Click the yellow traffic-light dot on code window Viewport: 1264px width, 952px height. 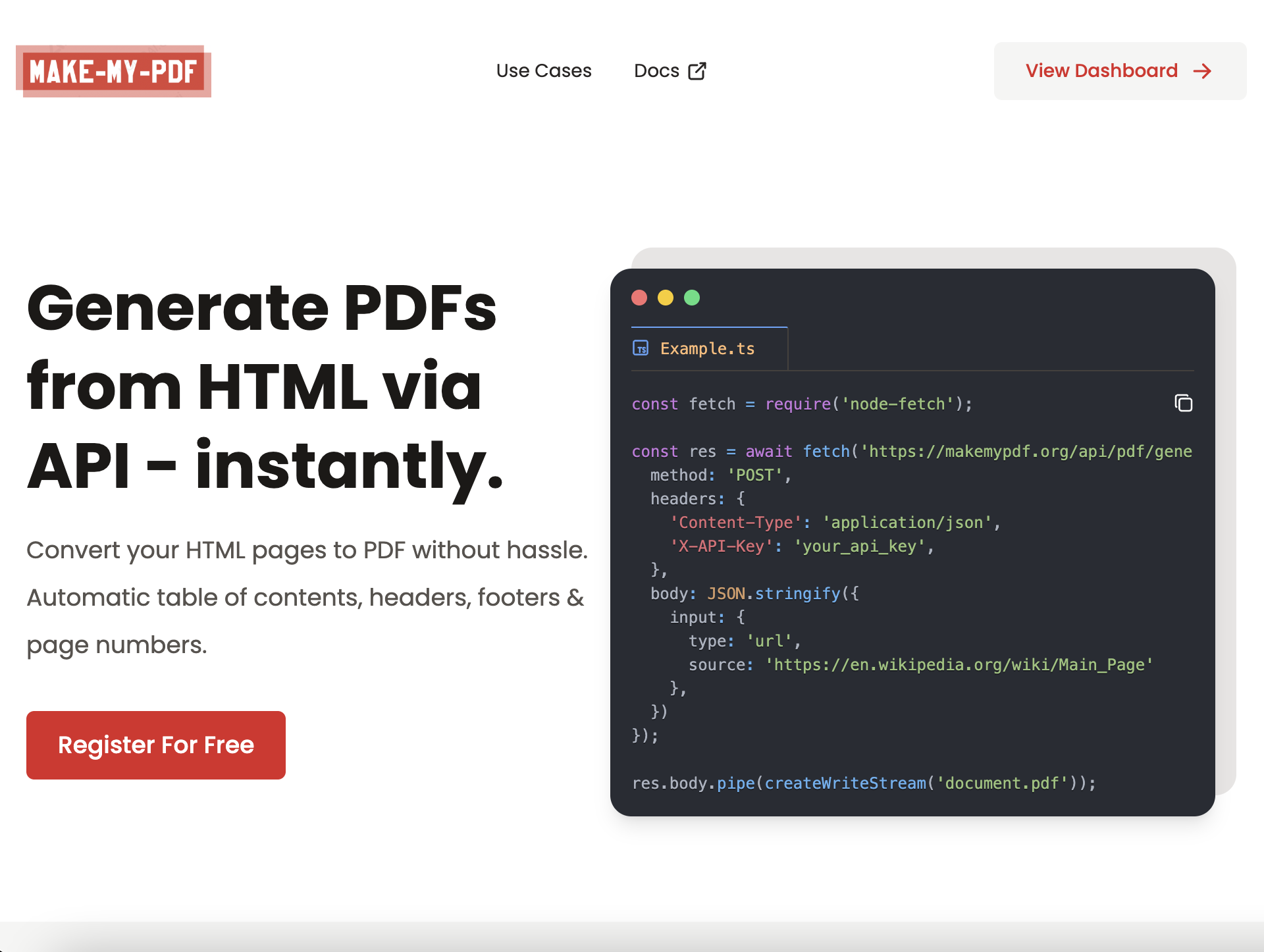click(666, 298)
